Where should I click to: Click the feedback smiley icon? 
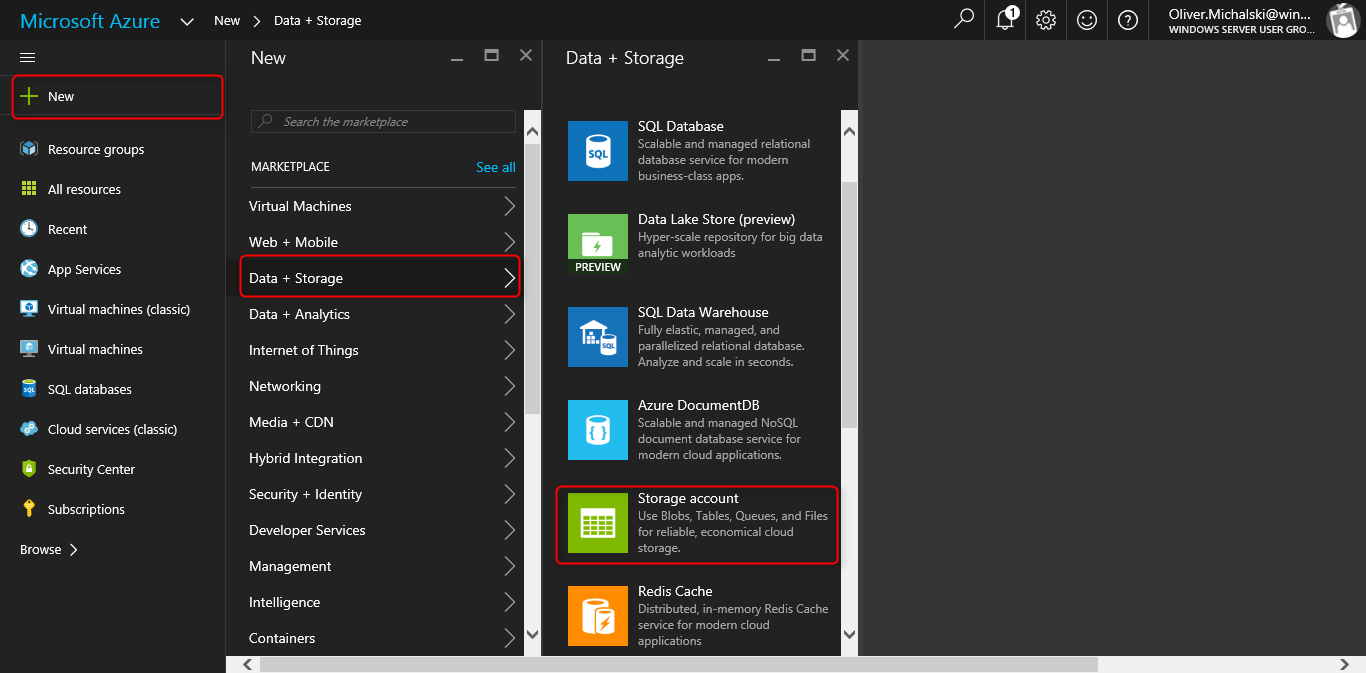click(1087, 20)
